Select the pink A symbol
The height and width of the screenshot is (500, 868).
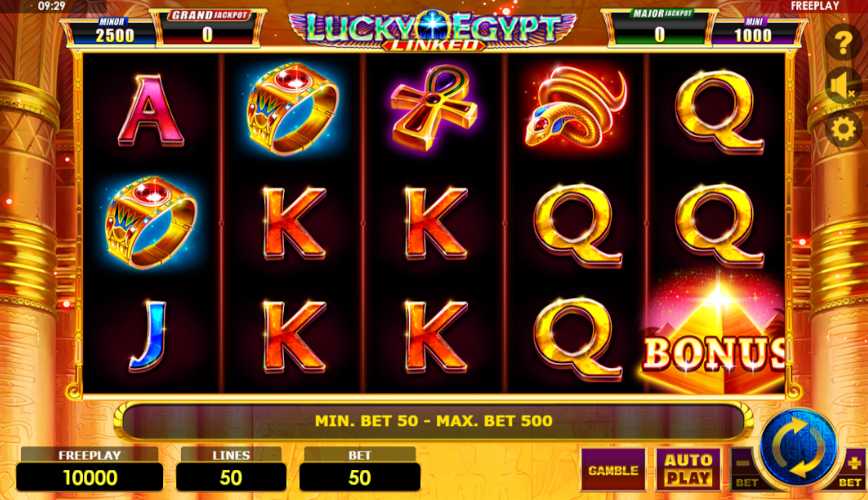click(150, 111)
